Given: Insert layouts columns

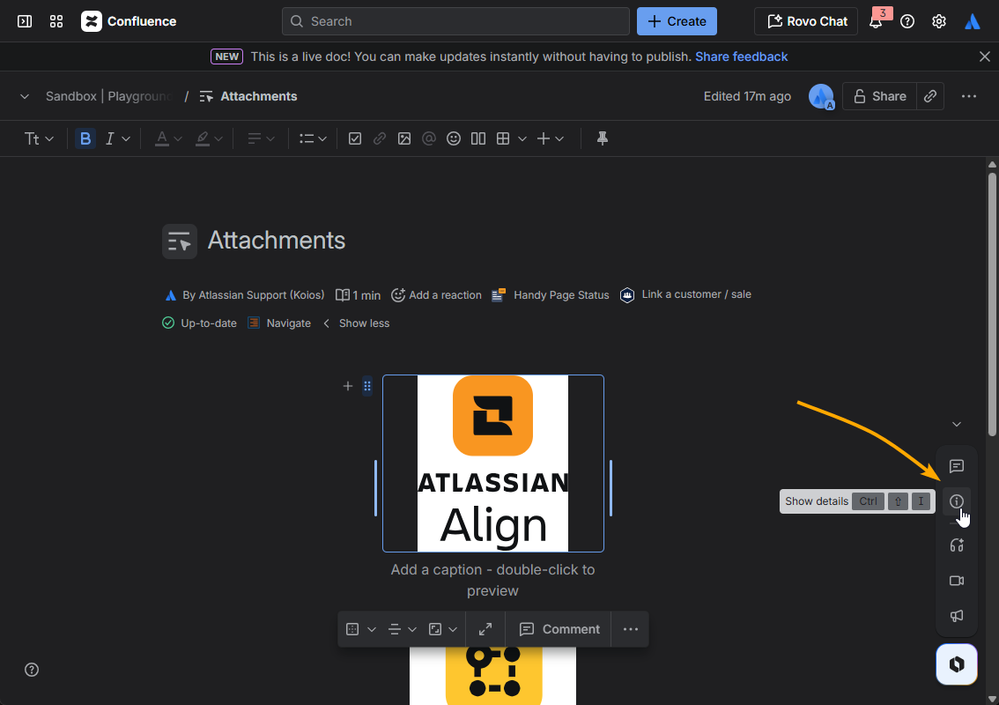Looking at the screenshot, I should click(x=478, y=138).
